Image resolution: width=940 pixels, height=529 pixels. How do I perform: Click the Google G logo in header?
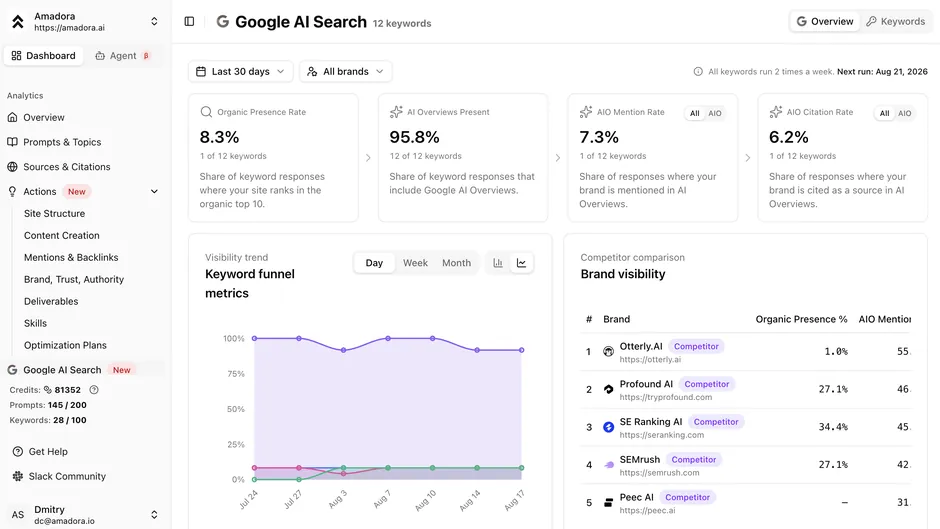222,22
